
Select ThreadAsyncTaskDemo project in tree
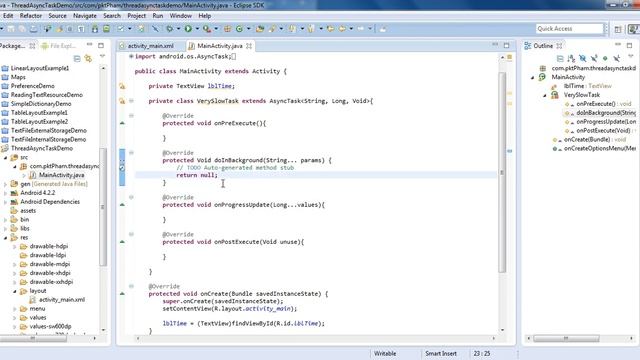click(42, 148)
